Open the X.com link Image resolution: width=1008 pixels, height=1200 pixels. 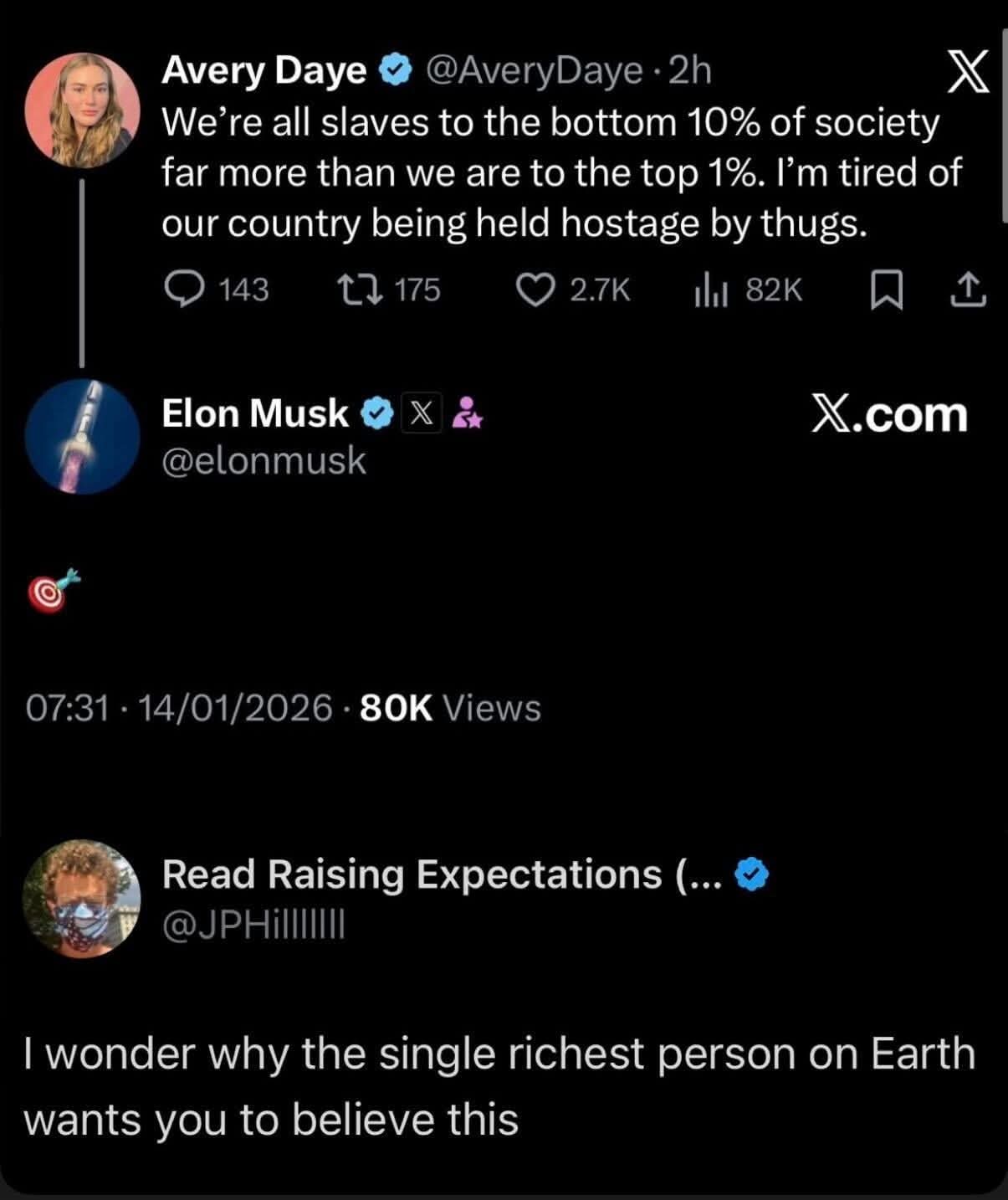889,415
